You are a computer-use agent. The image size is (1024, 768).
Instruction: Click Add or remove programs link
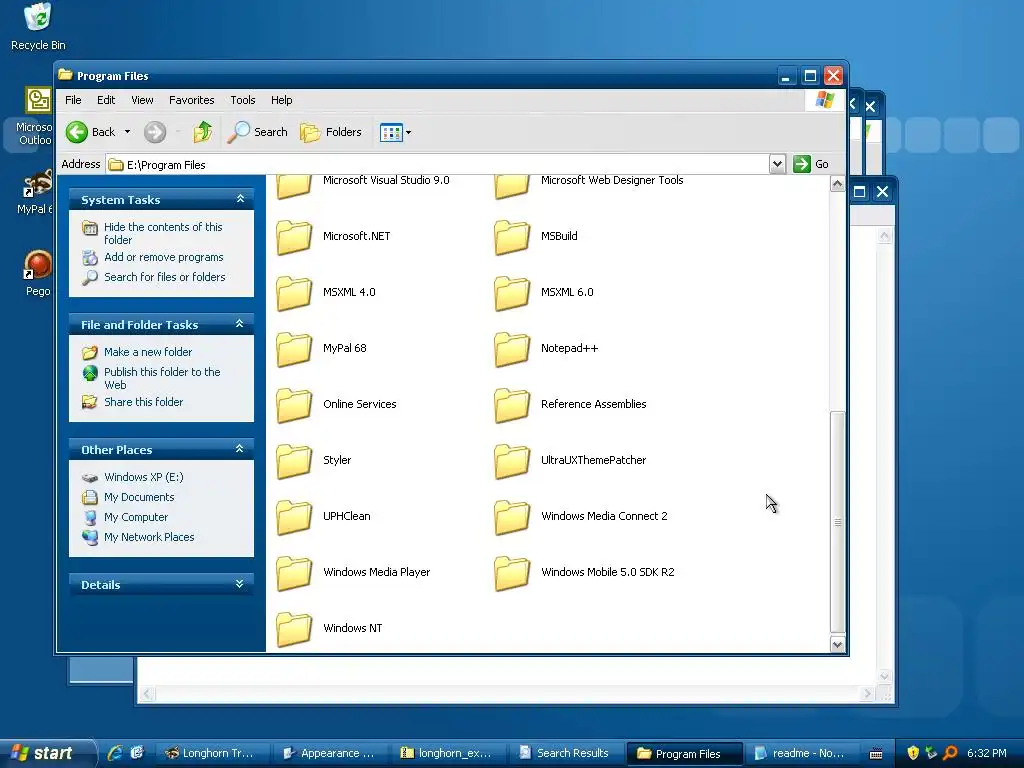coord(163,257)
